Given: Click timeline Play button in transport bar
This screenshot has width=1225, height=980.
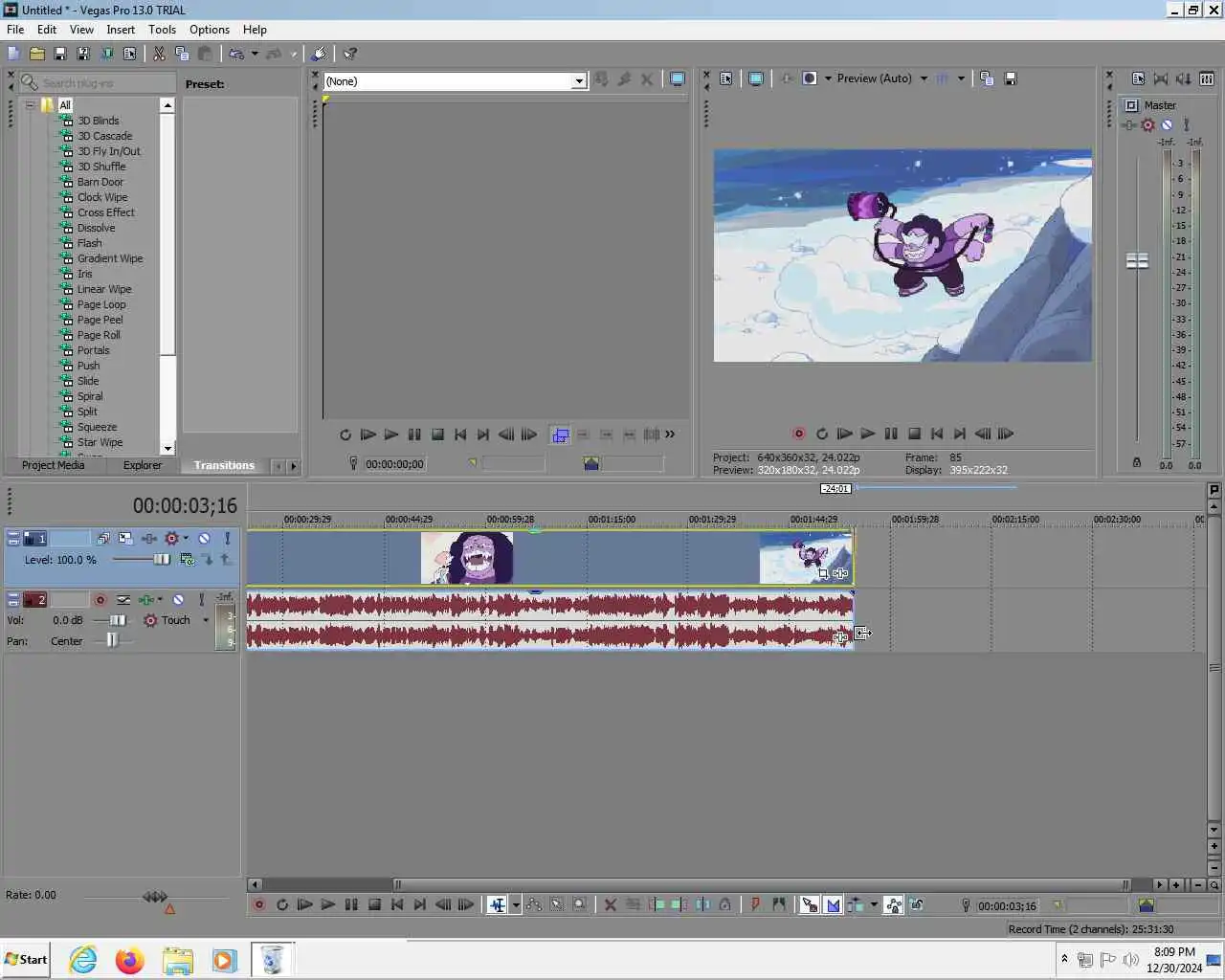Looking at the screenshot, I should pos(328,904).
